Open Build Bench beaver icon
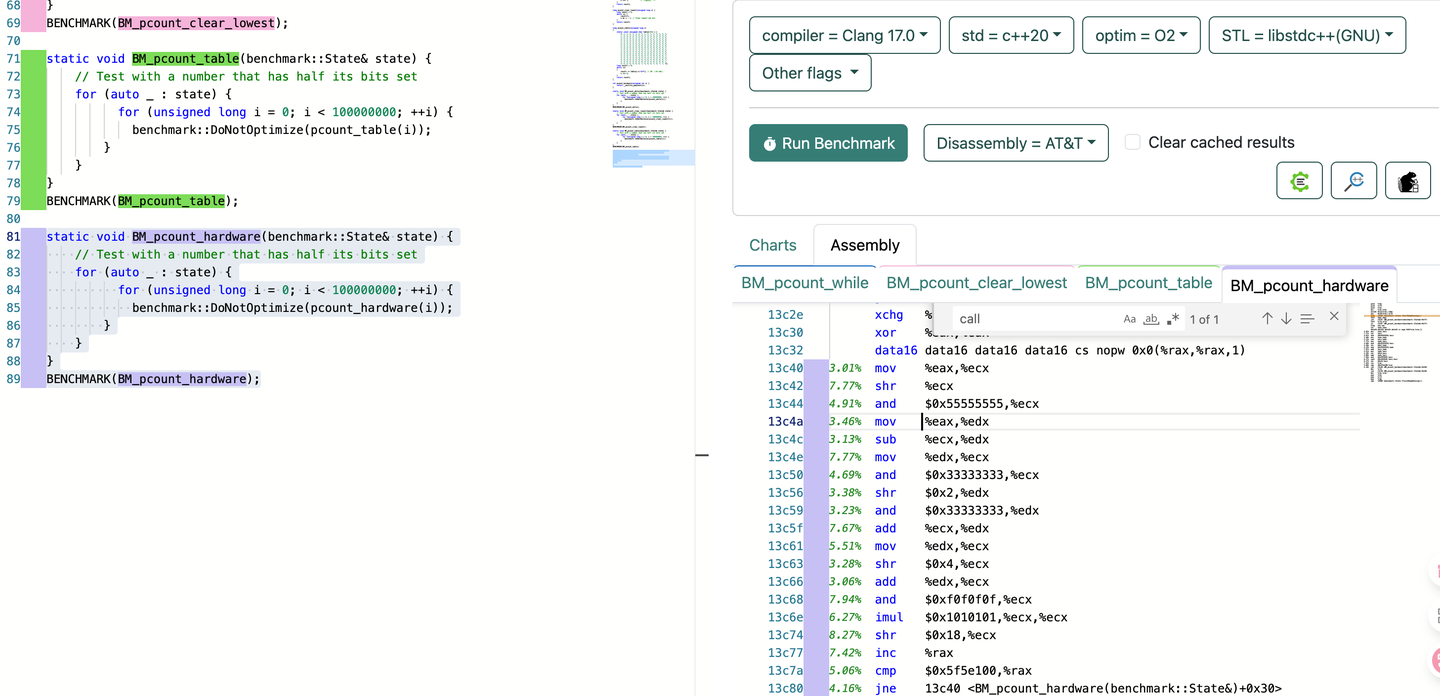 click(1407, 181)
